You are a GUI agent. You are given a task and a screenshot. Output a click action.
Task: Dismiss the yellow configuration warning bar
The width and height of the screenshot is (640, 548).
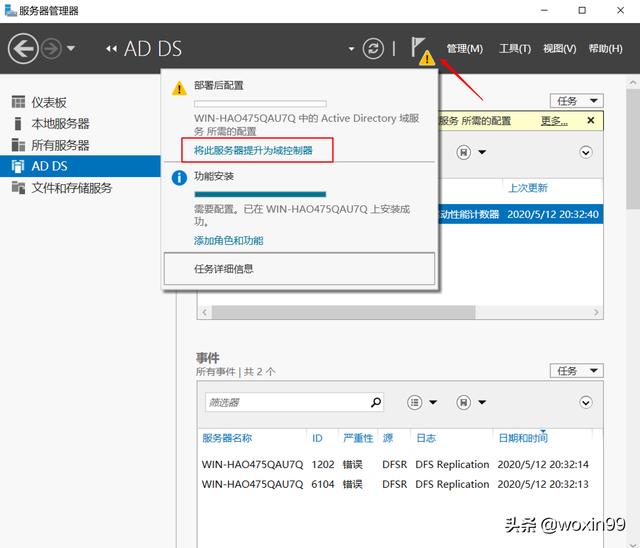pos(591,120)
